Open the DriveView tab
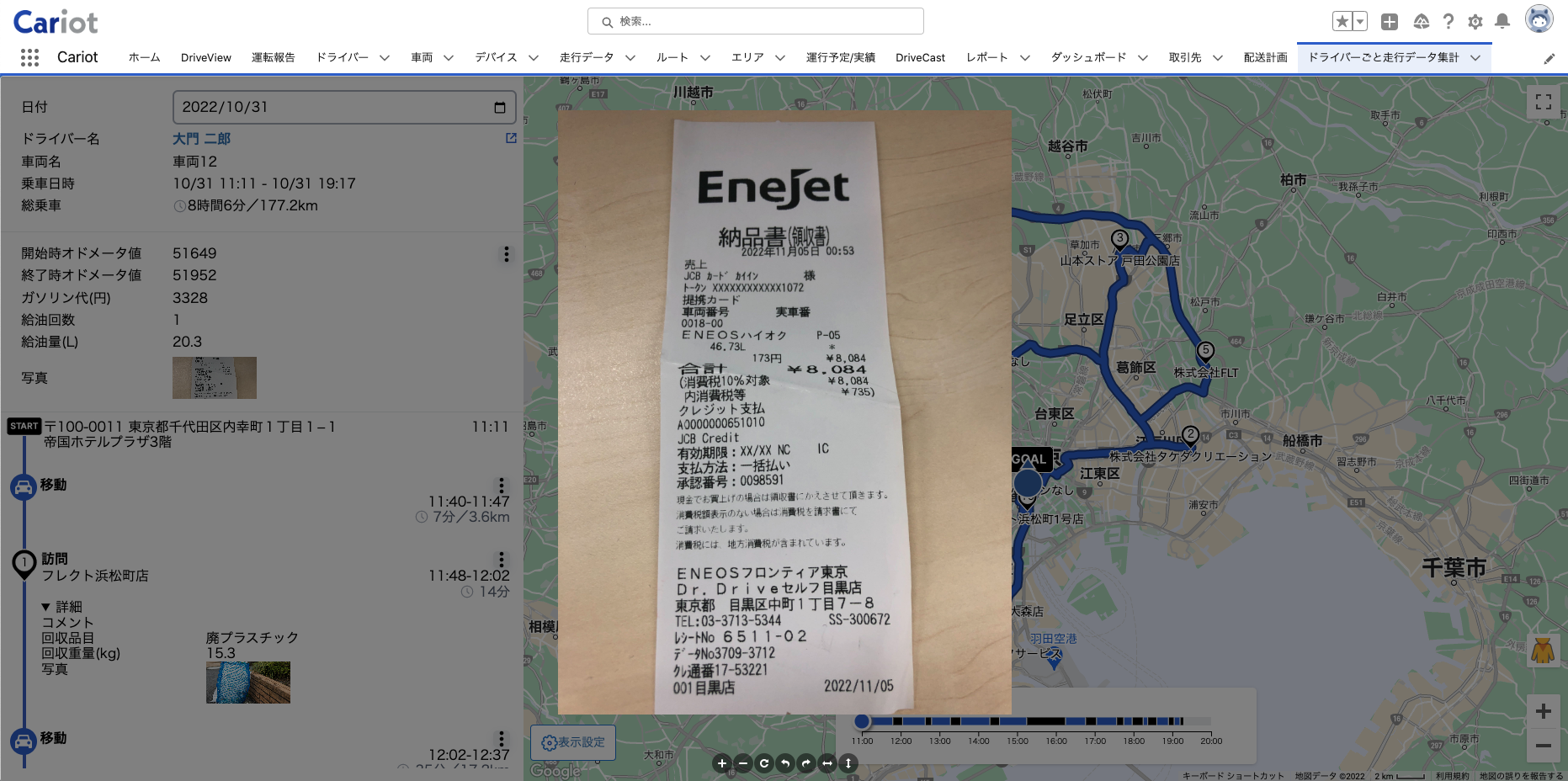The image size is (1568, 781). pos(206,58)
